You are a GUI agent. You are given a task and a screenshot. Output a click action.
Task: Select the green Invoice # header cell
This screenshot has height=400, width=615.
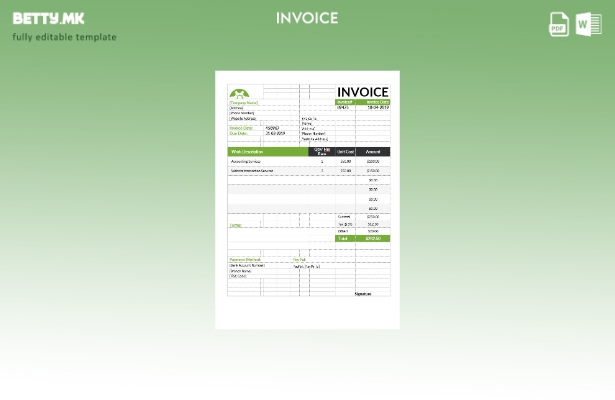coord(344,102)
